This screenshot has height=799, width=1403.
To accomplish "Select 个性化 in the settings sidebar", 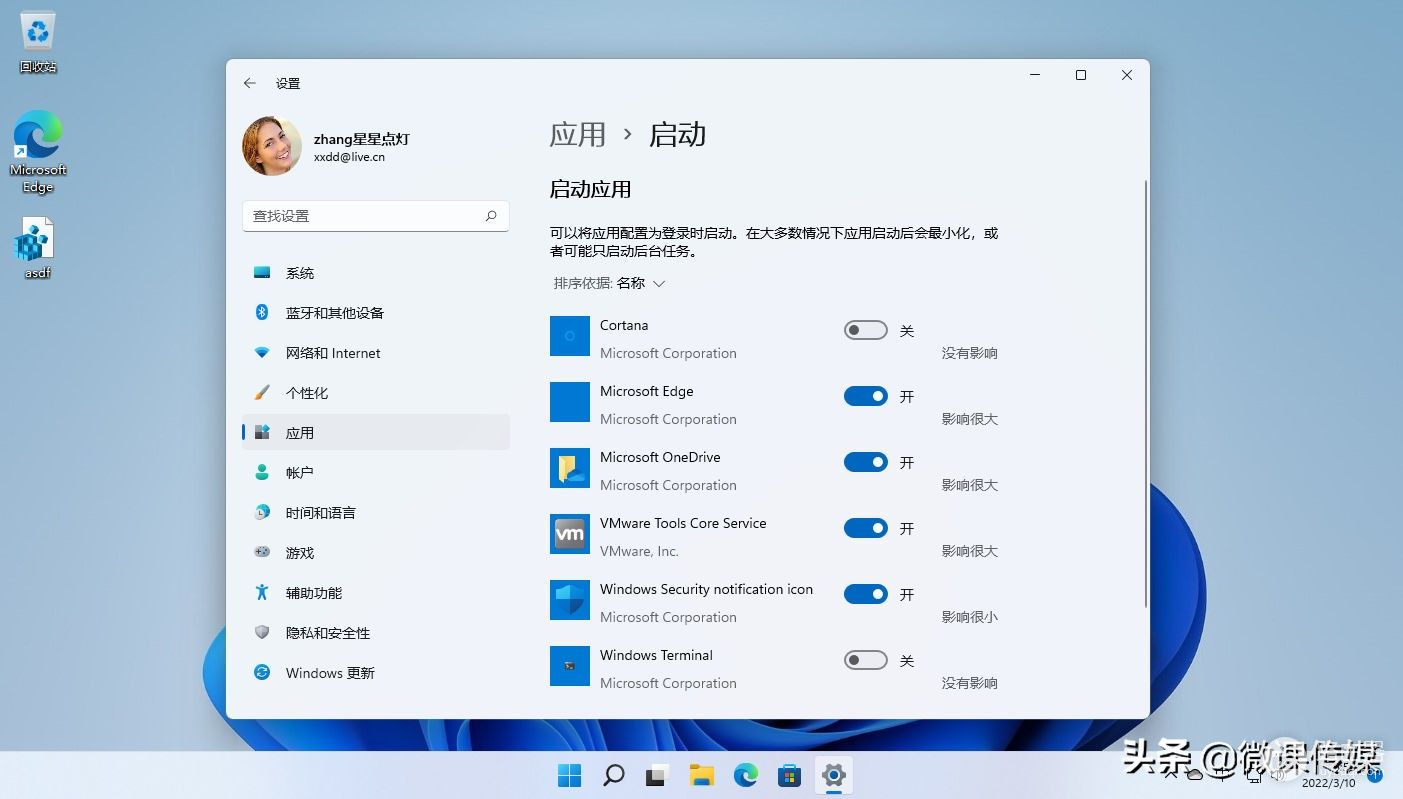I will pos(307,393).
